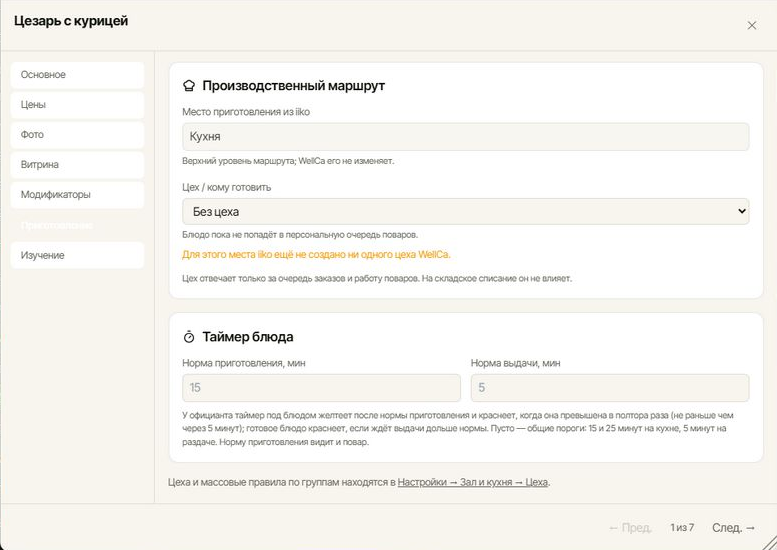Click the 1 из 7 counter
Image resolution: width=777 pixels, height=550 pixels.
click(682, 528)
